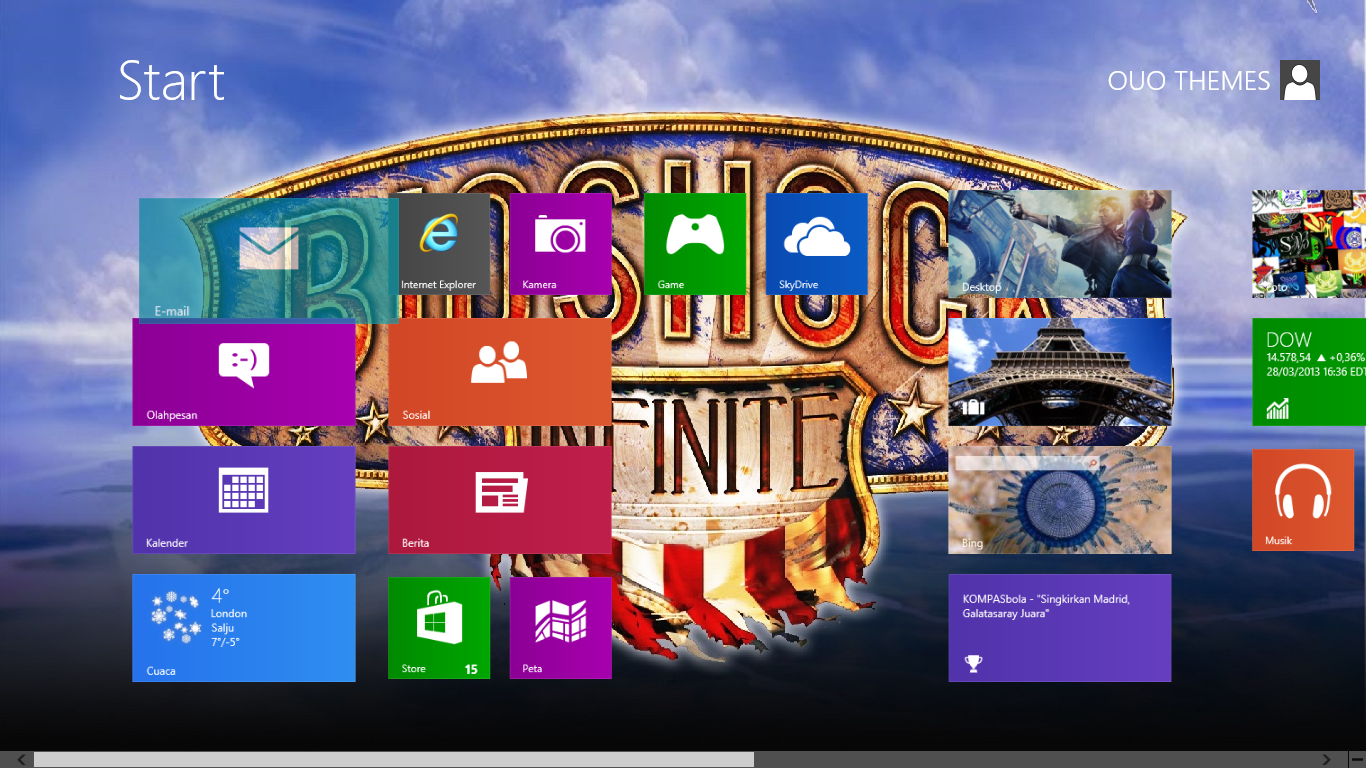This screenshot has height=770, width=1366.
Task: Click the OUO THEMES user name
Action: pyautogui.click(x=1188, y=81)
